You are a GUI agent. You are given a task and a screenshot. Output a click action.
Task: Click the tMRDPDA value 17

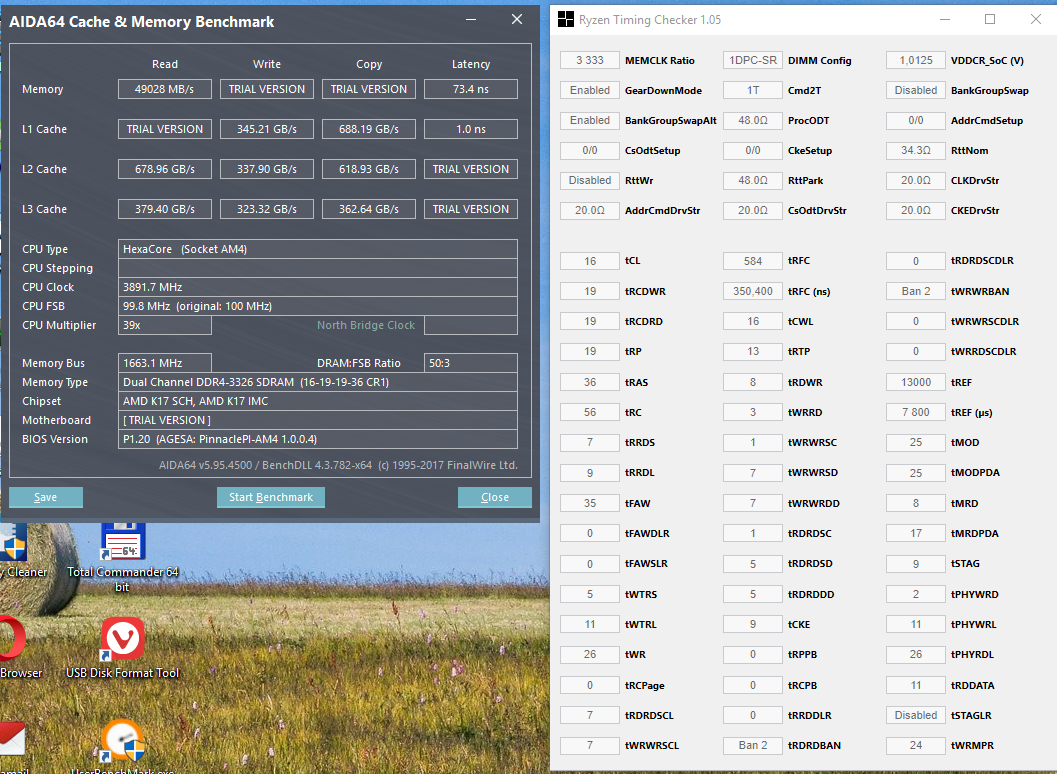pos(916,533)
